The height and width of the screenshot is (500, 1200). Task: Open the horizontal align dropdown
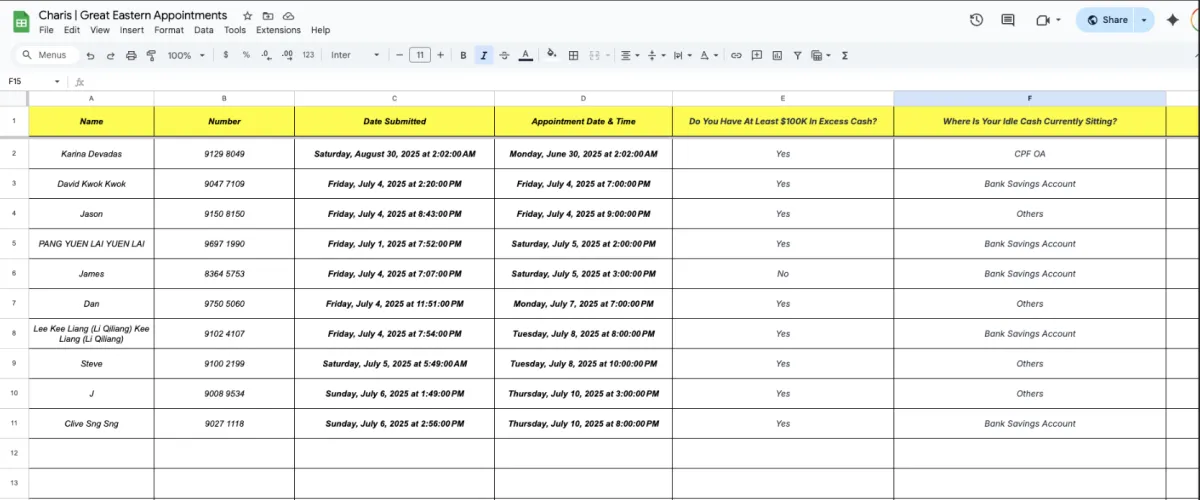click(630, 55)
